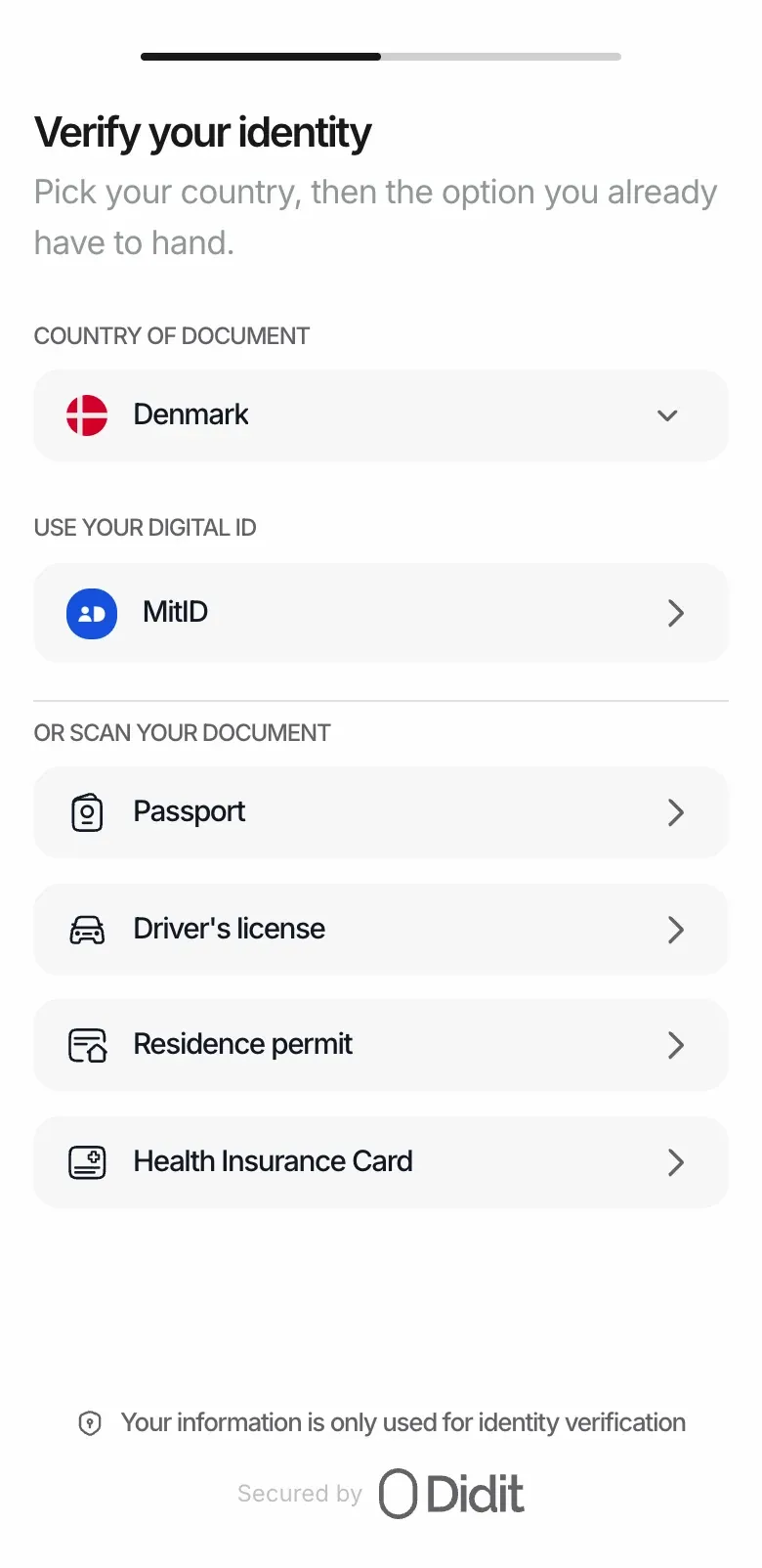Click the Denmark flag icon
Screen dimensions: 762x1568
pyautogui.click(x=87, y=415)
